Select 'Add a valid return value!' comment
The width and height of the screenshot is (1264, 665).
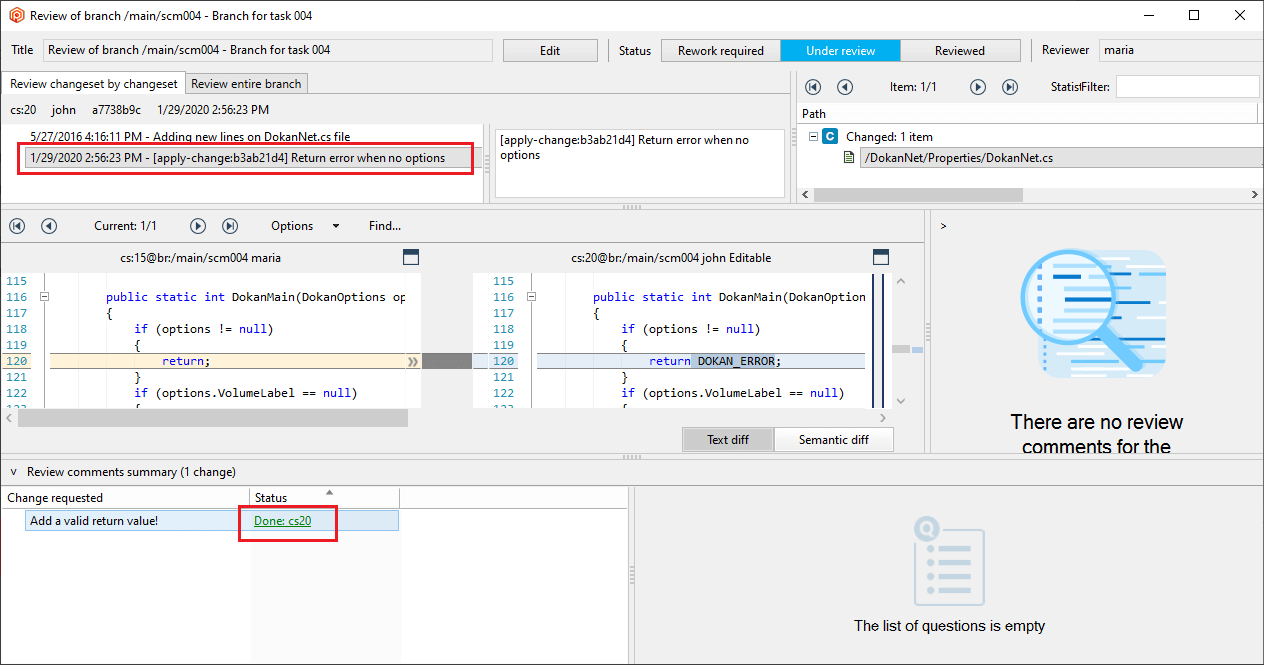tap(213, 520)
